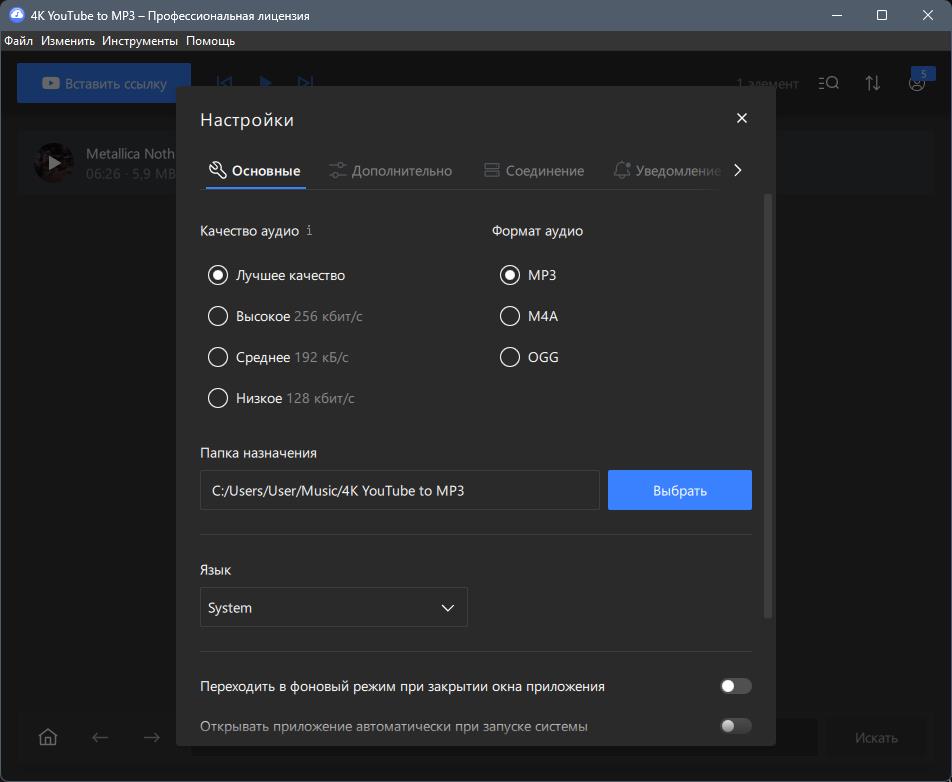Open the Помощь menu

(x=210, y=41)
